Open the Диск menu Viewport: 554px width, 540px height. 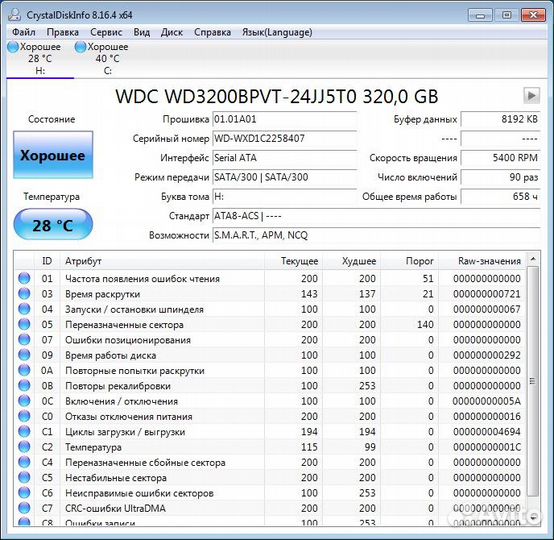(172, 32)
